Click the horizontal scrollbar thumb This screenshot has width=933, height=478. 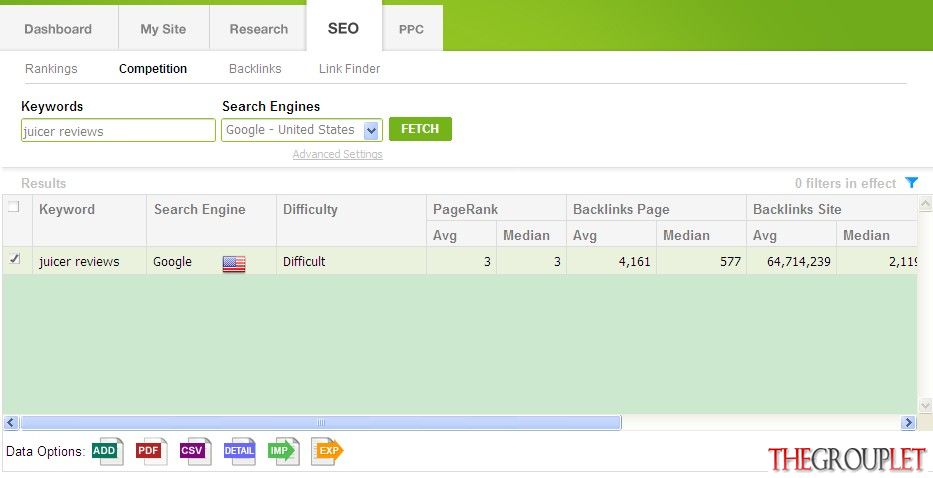pyautogui.click(x=321, y=423)
